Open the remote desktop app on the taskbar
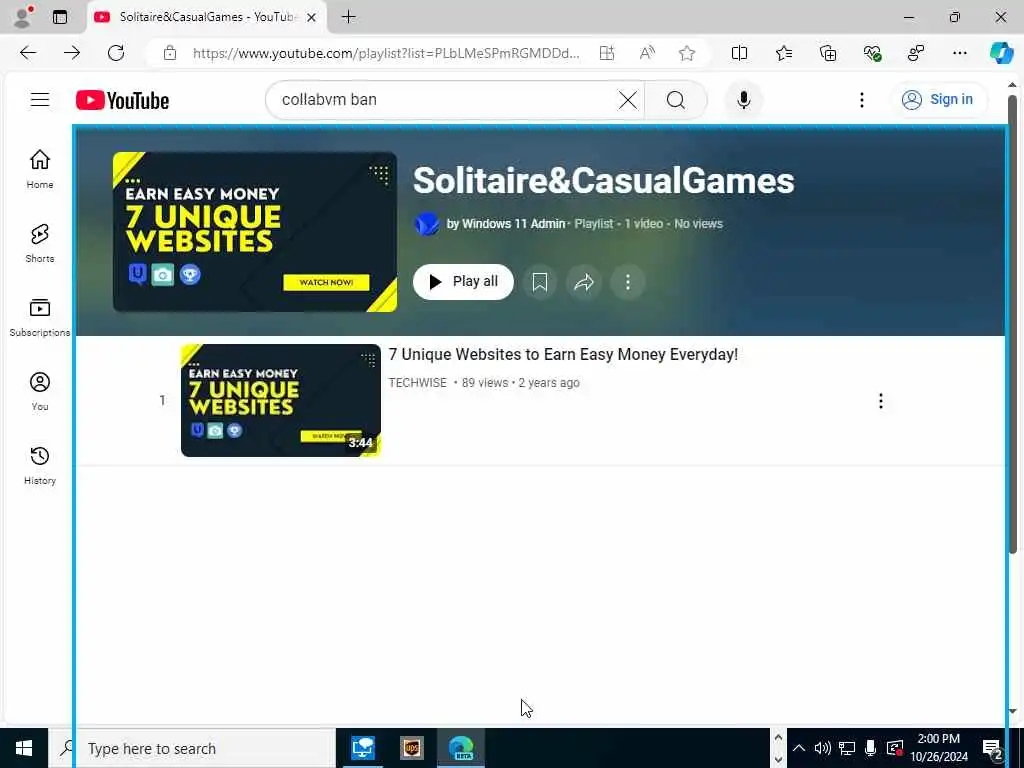This screenshot has width=1024, height=768. click(x=363, y=748)
